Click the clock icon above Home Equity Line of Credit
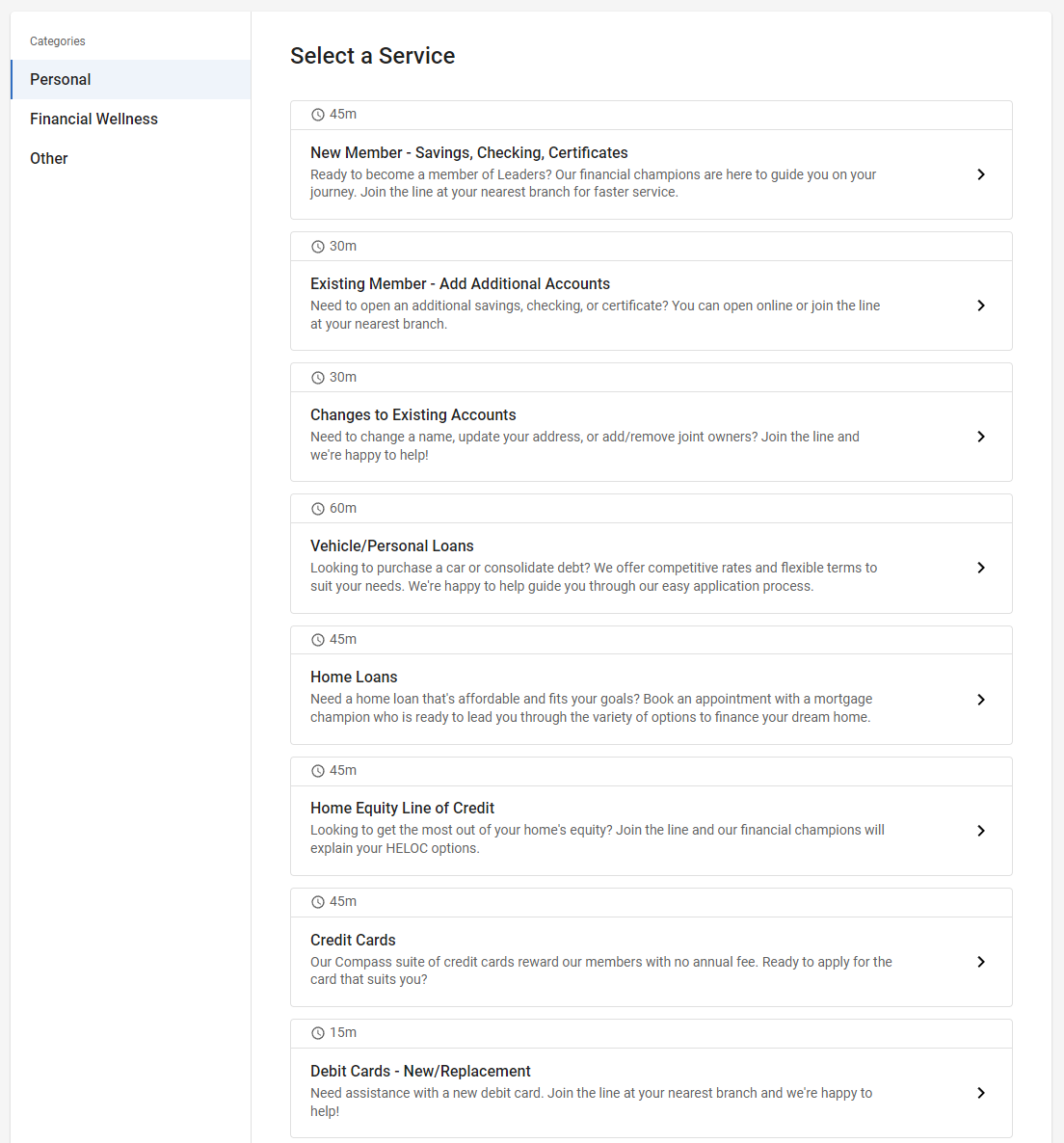The width and height of the screenshot is (1064, 1143). [318, 771]
